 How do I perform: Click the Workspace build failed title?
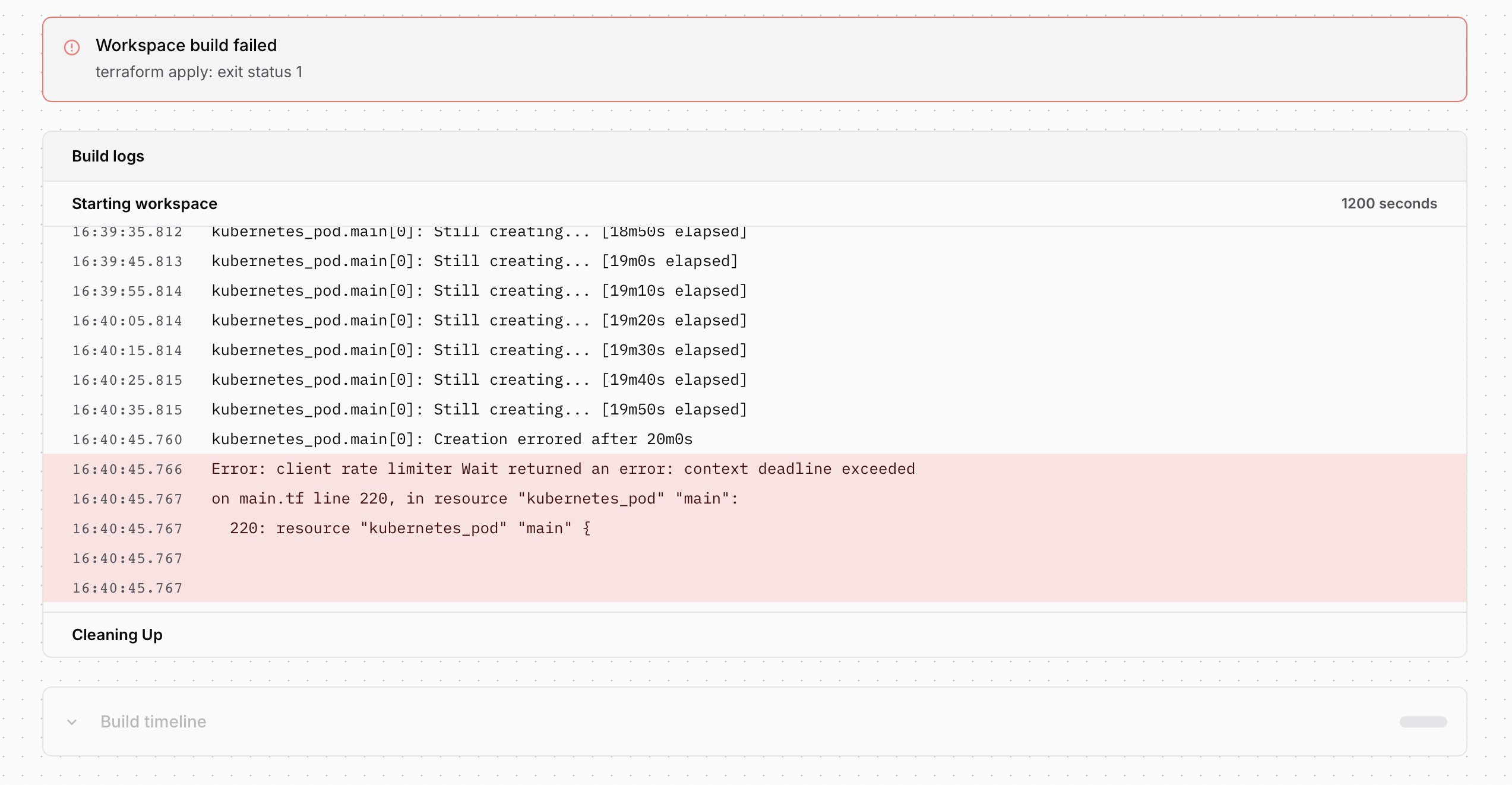click(x=186, y=45)
